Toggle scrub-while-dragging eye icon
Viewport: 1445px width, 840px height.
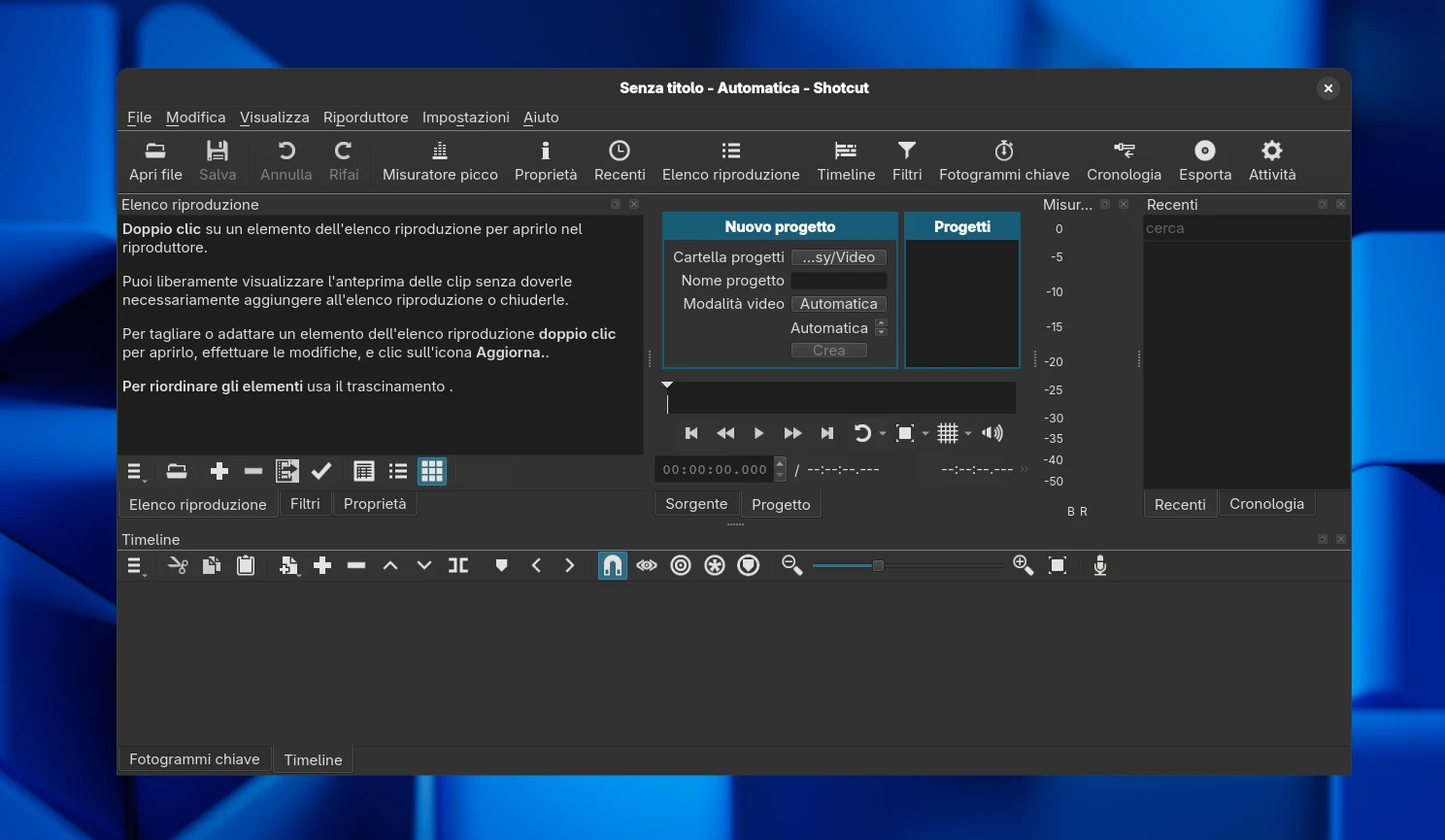point(647,565)
